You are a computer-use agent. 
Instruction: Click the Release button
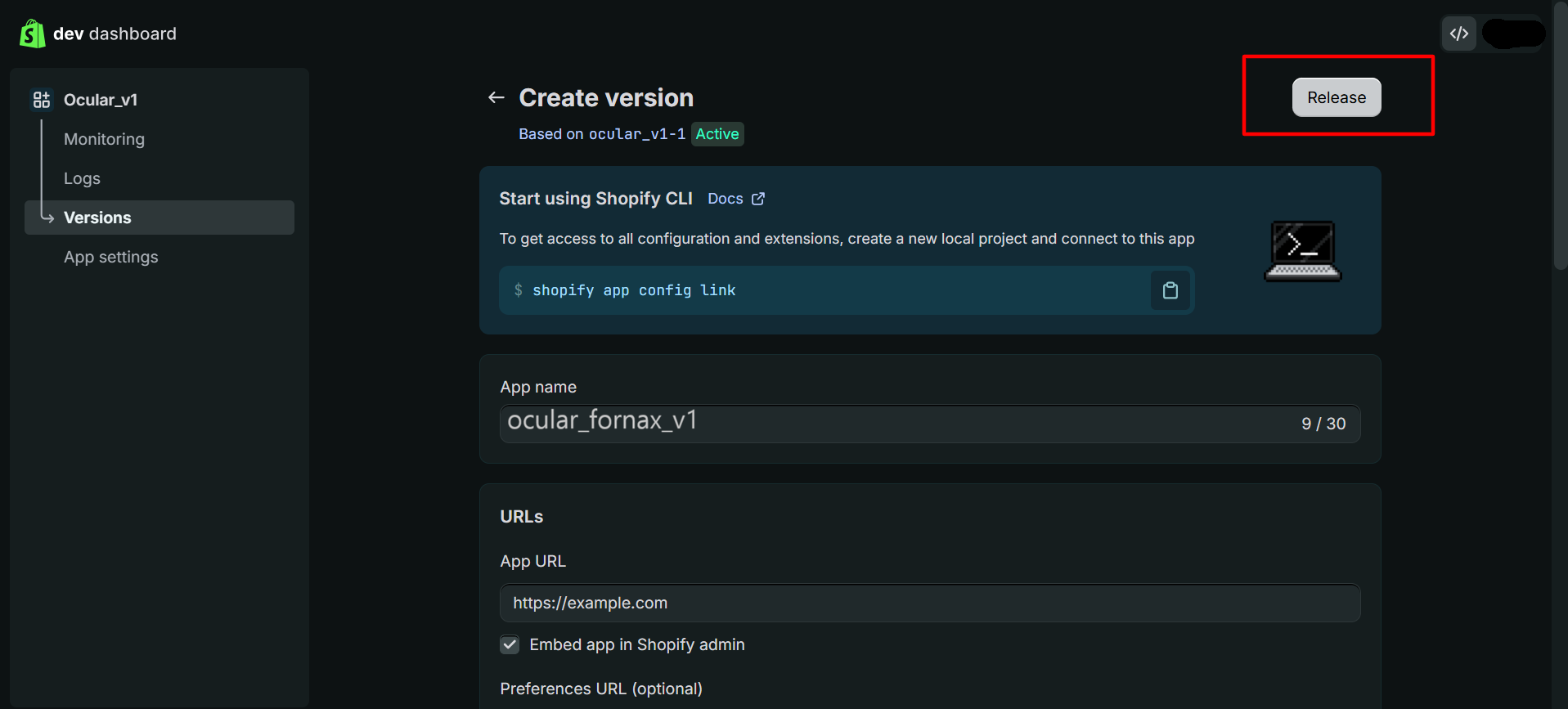click(1337, 97)
